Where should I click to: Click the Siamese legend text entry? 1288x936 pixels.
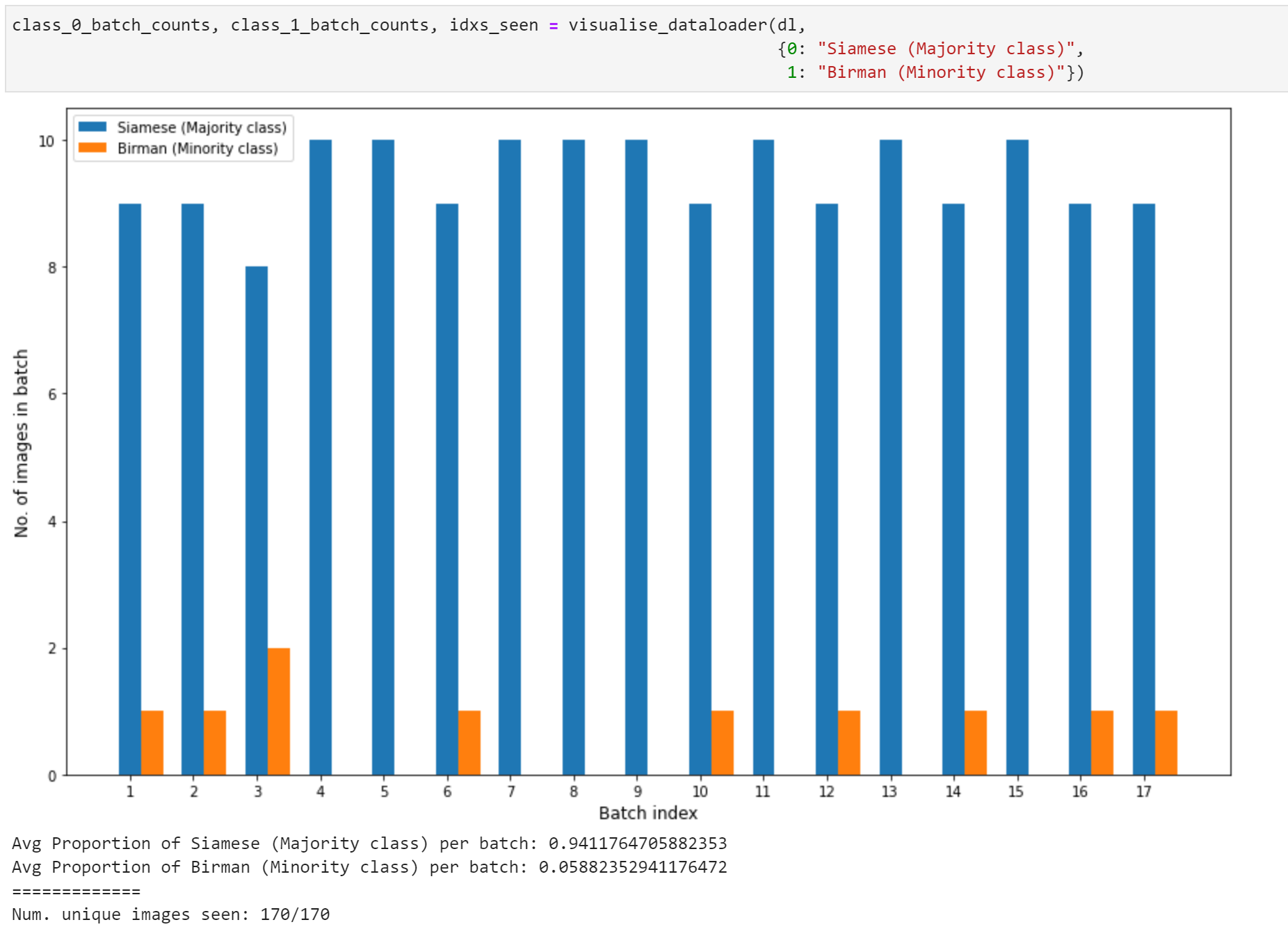[202, 127]
